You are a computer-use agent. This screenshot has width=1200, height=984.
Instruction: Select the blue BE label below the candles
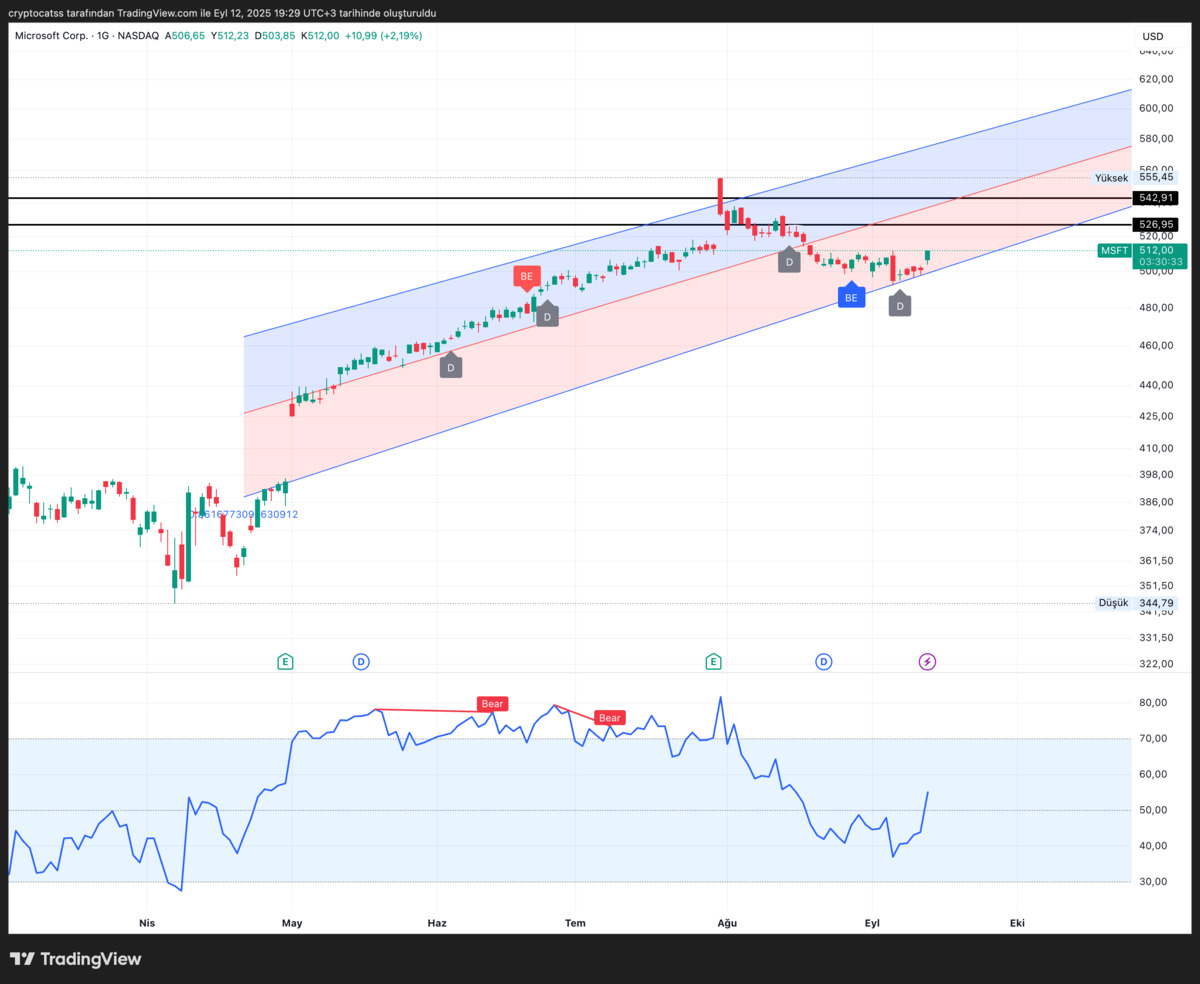[x=851, y=296]
